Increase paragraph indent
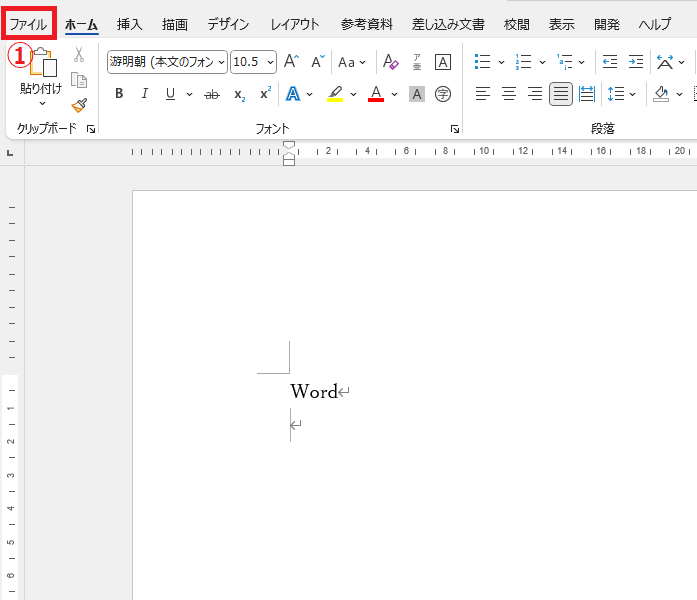The height and width of the screenshot is (600, 697). click(x=636, y=62)
